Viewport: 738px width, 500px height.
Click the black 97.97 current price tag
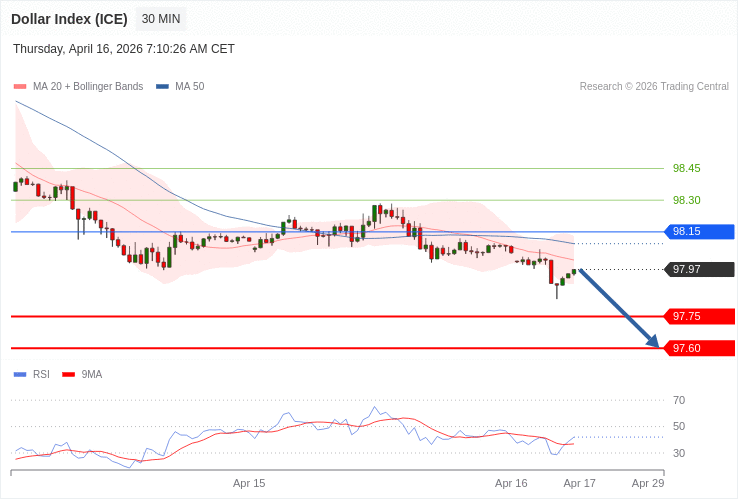click(699, 269)
